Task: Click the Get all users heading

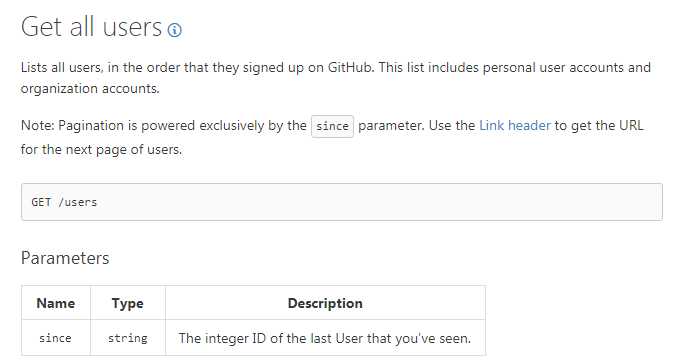Action: (x=91, y=27)
